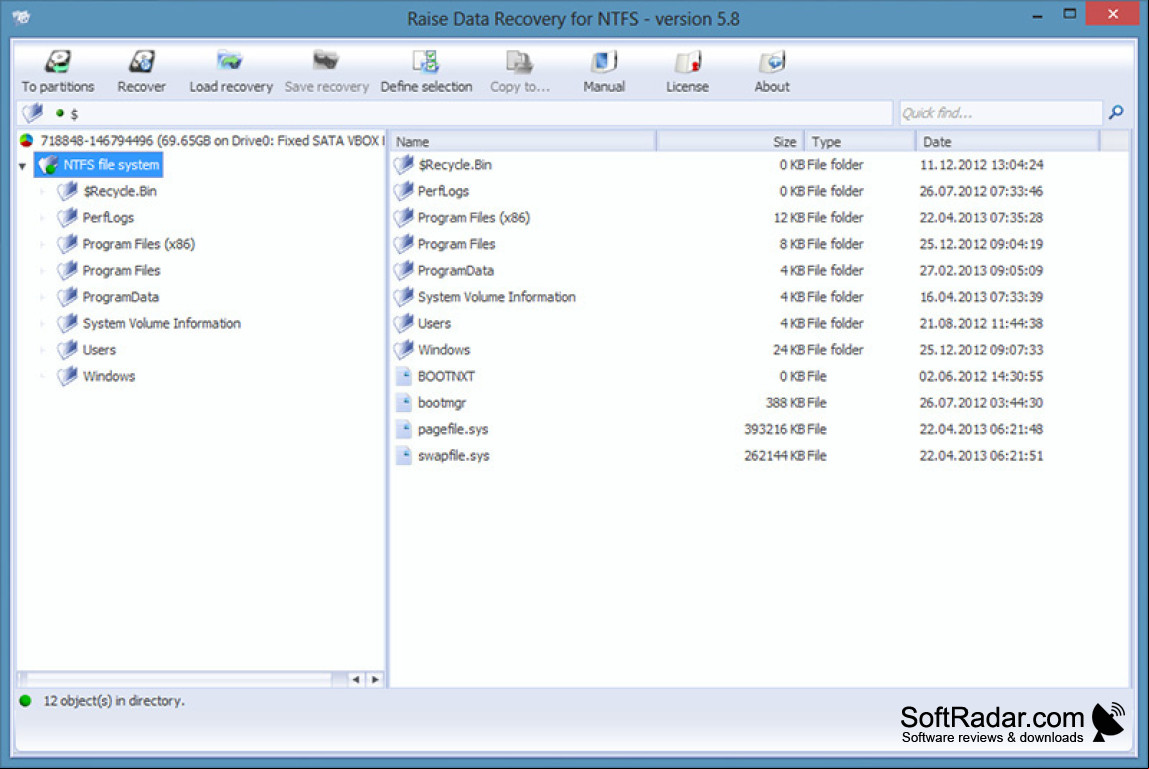Click into the Quick find field
Viewport: 1149px width, 769px height.
[1000, 113]
